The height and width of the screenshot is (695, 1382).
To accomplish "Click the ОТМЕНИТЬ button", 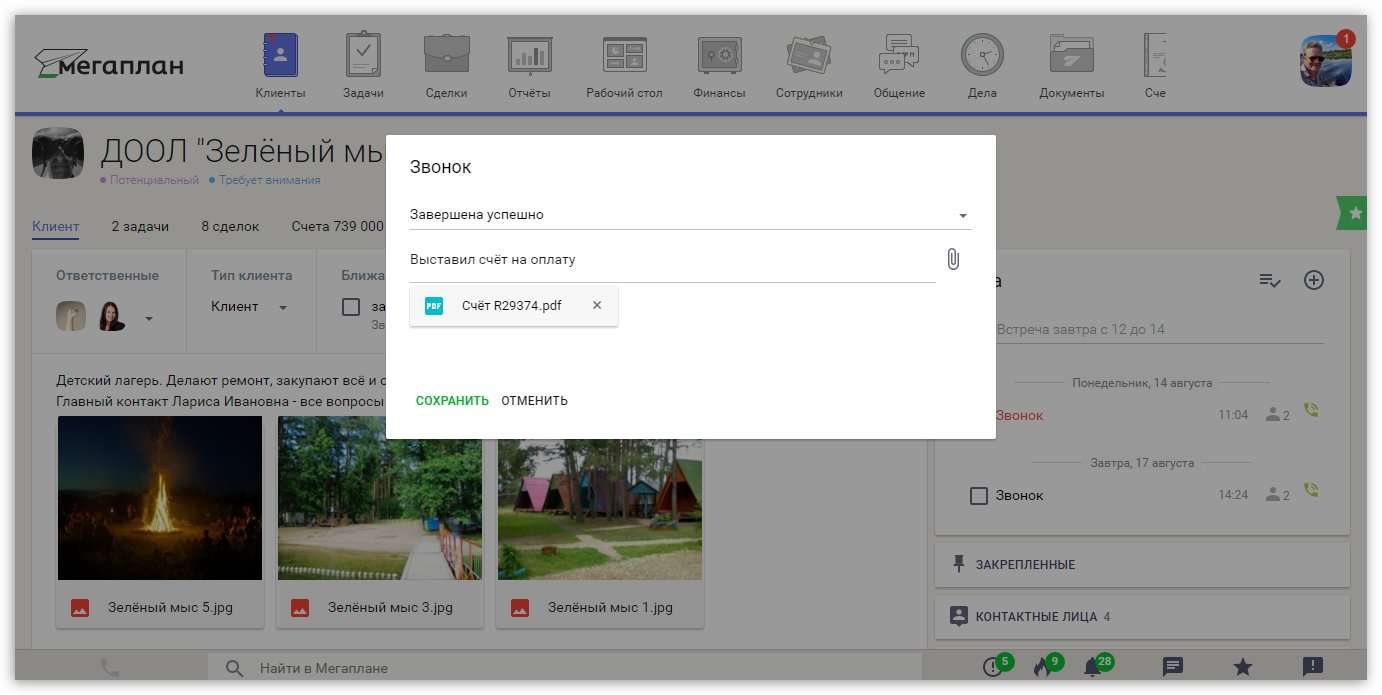I will pyautogui.click(x=534, y=401).
